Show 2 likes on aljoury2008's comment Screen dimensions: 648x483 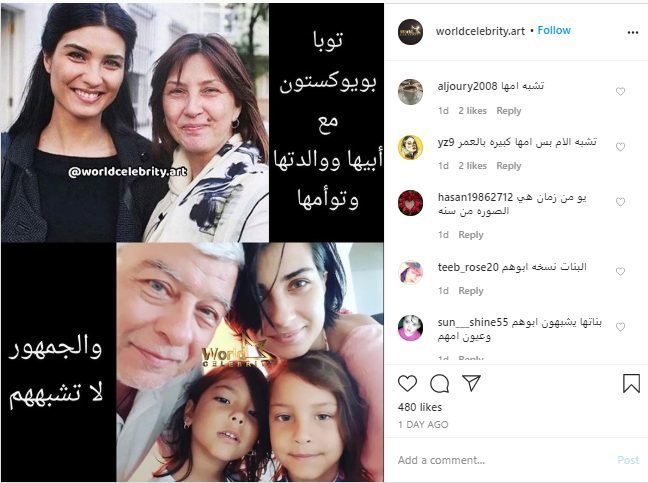coord(472,111)
